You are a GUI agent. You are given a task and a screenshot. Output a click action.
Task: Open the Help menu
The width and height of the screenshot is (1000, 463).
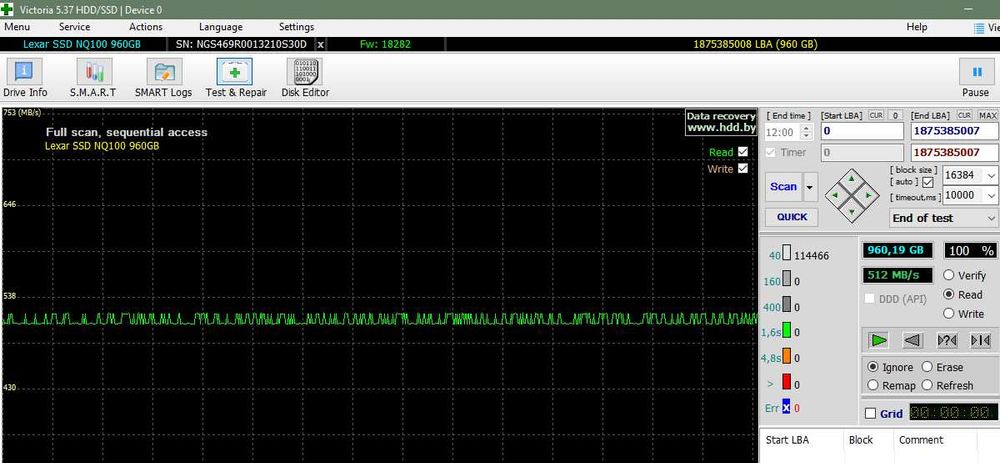click(916, 27)
